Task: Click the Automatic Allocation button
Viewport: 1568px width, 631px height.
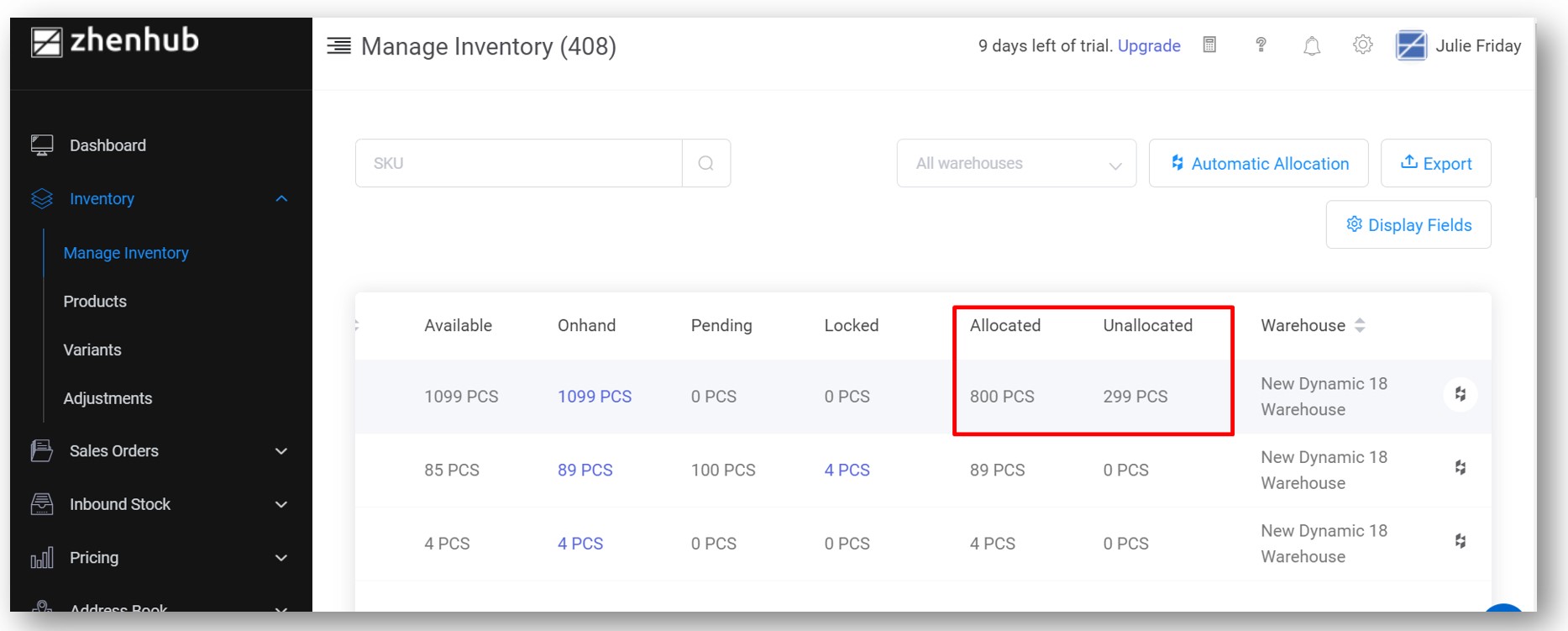Action: pos(1258,163)
